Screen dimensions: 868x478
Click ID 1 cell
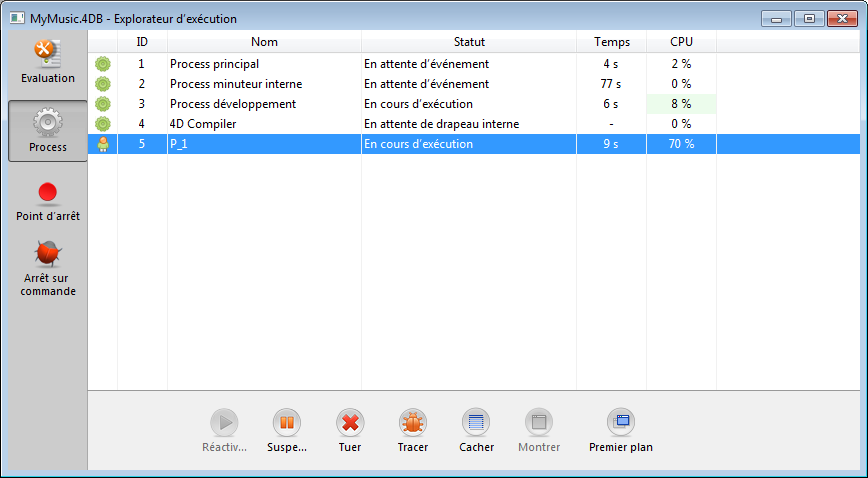[x=142, y=64]
